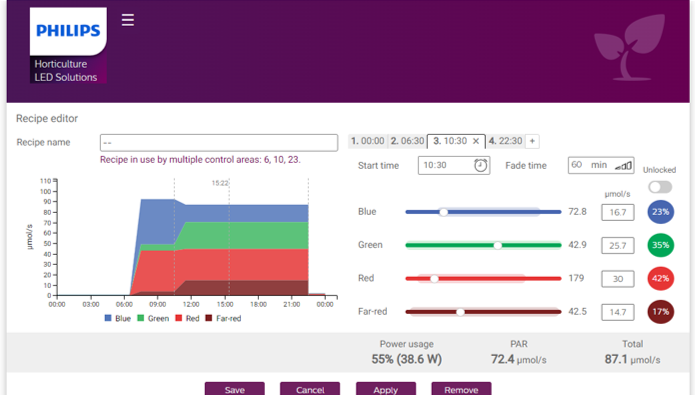Click the Green maximum value 42.9

[x=577, y=245]
